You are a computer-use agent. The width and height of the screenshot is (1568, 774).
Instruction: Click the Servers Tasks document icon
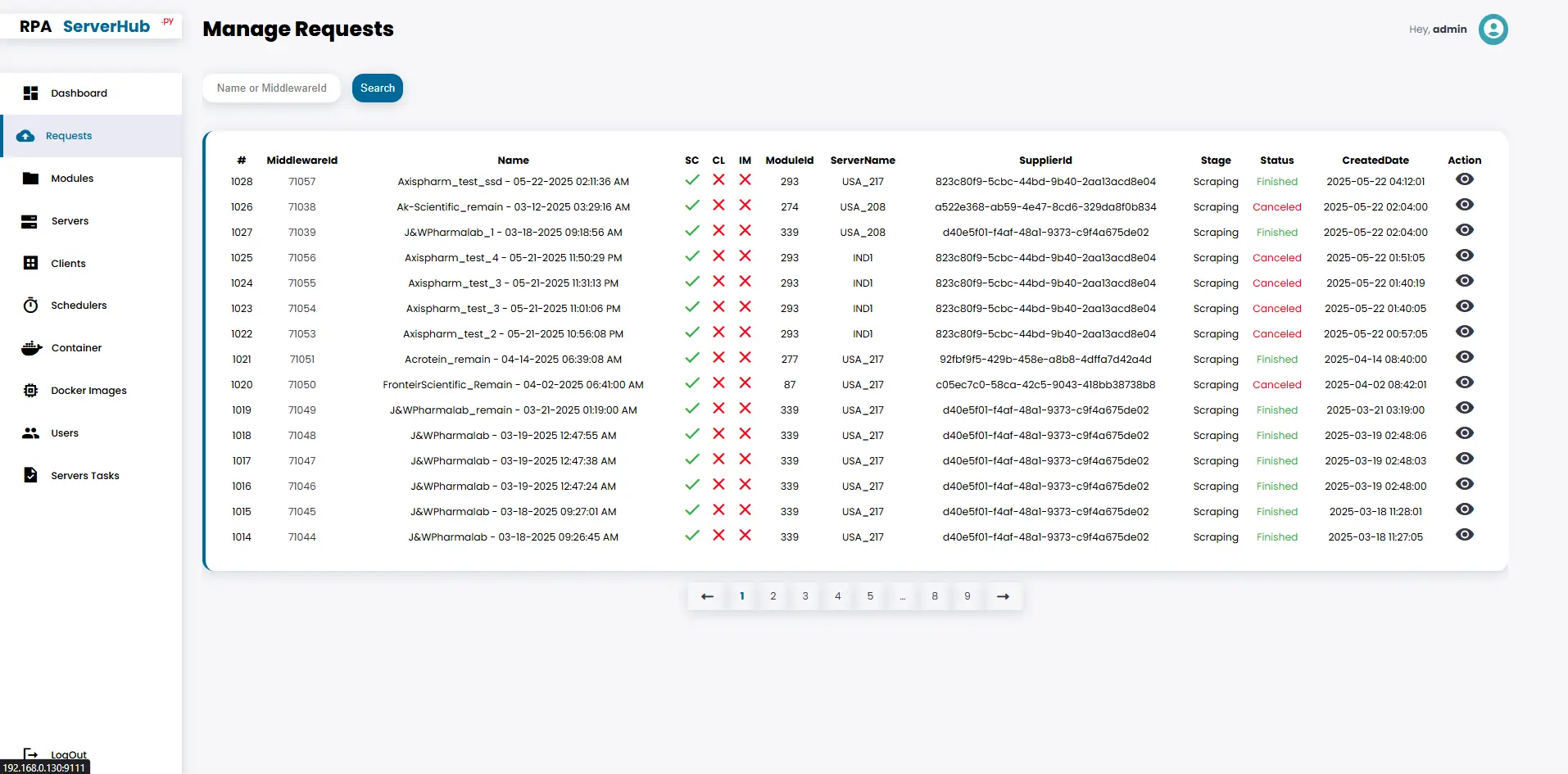click(x=30, y=475)
